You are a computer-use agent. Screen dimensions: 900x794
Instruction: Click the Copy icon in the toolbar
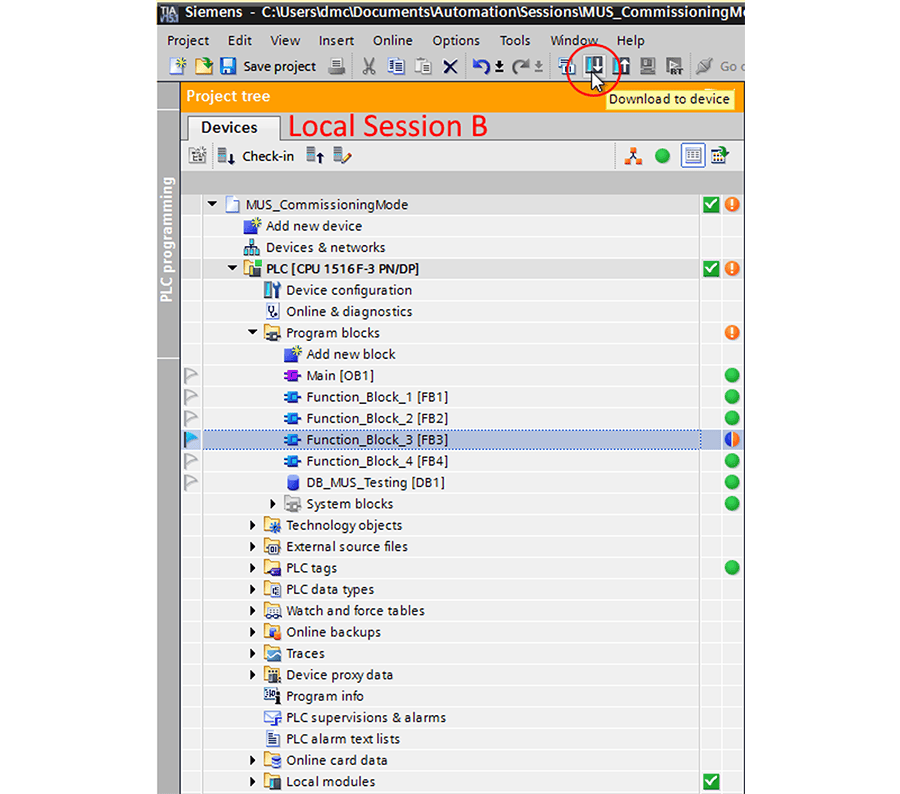(396, 67)
